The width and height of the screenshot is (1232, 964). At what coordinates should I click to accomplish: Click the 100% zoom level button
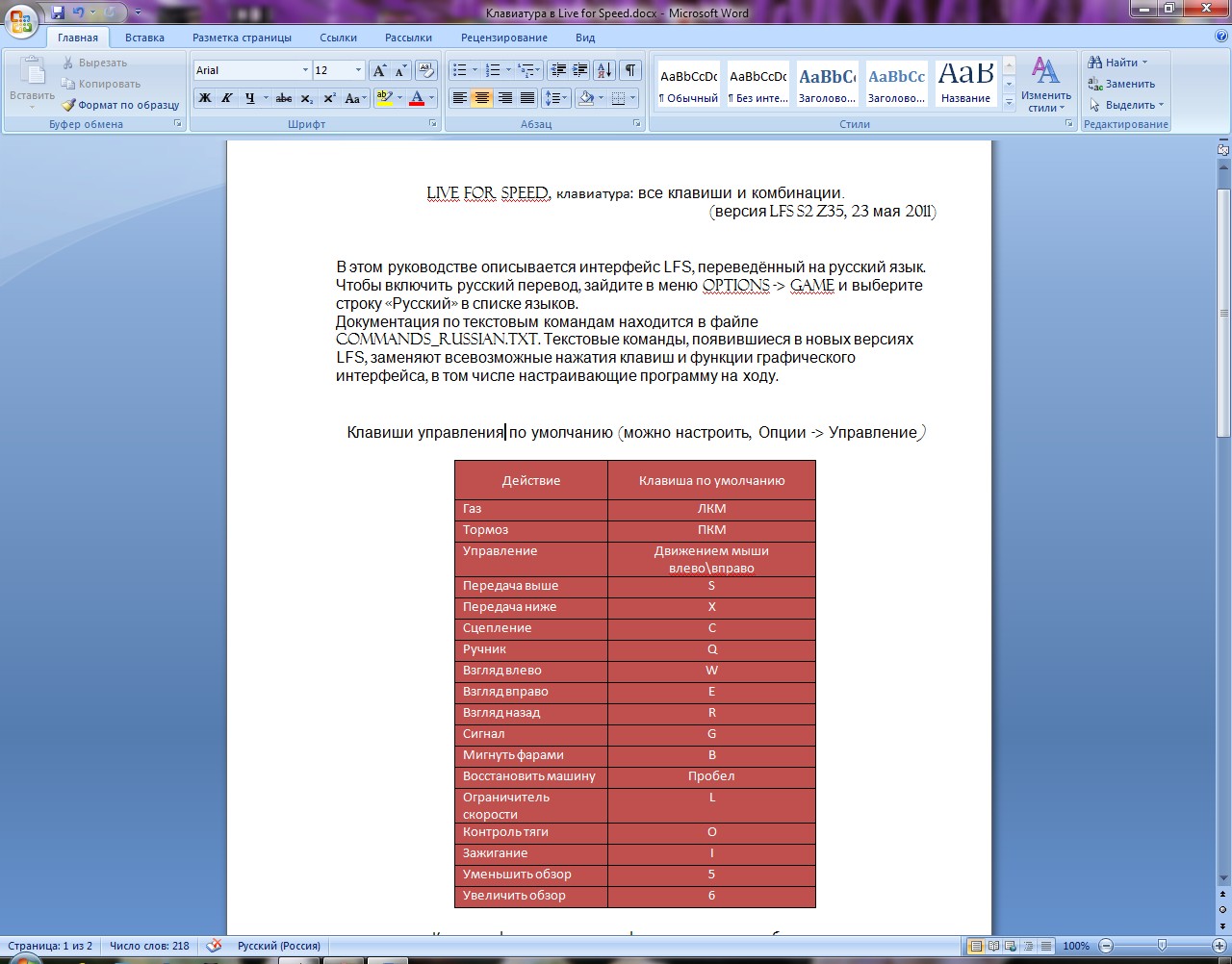(1076, 946)
